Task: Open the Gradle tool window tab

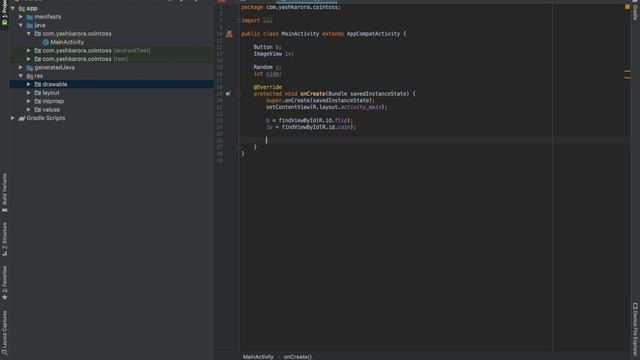Action: click(x=635, y=11)
